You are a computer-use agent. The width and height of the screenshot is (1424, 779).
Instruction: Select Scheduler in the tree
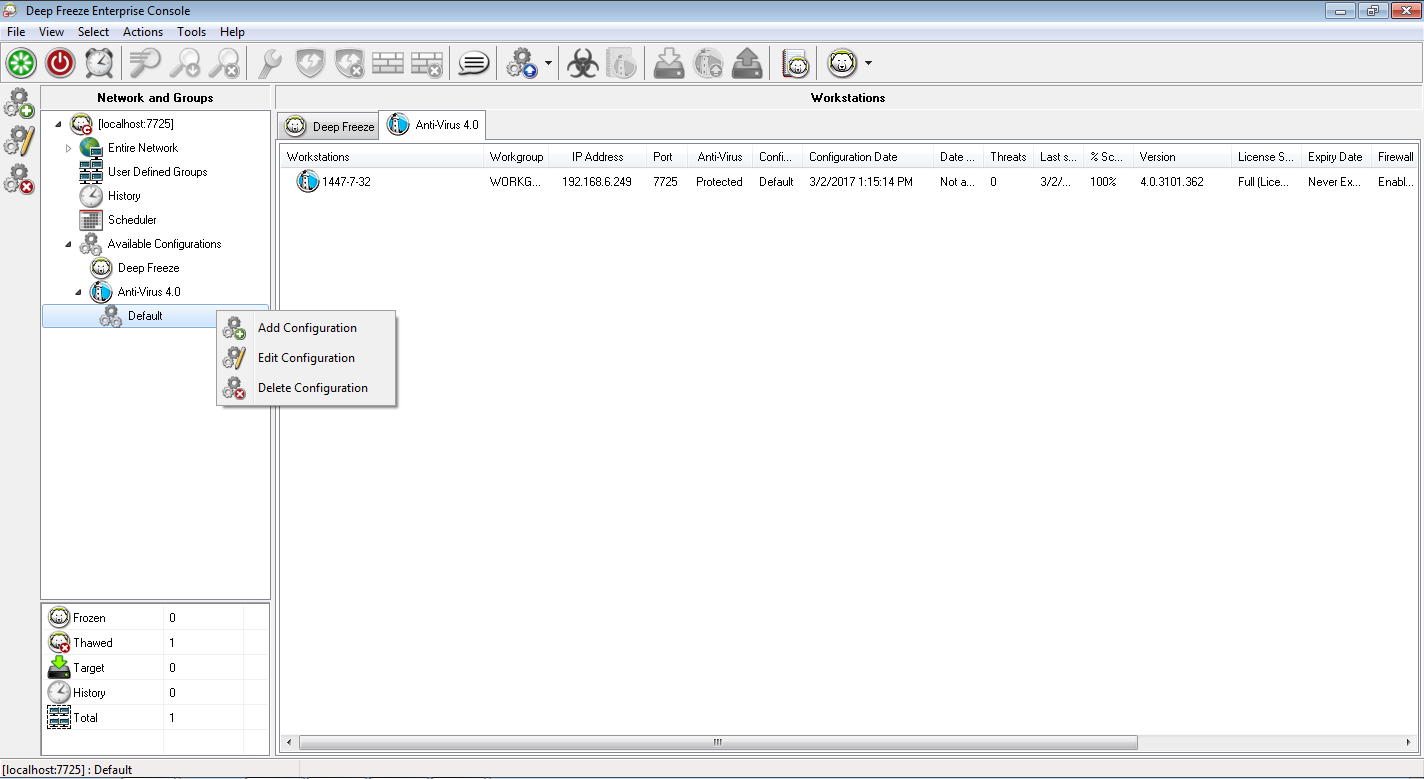132,220
